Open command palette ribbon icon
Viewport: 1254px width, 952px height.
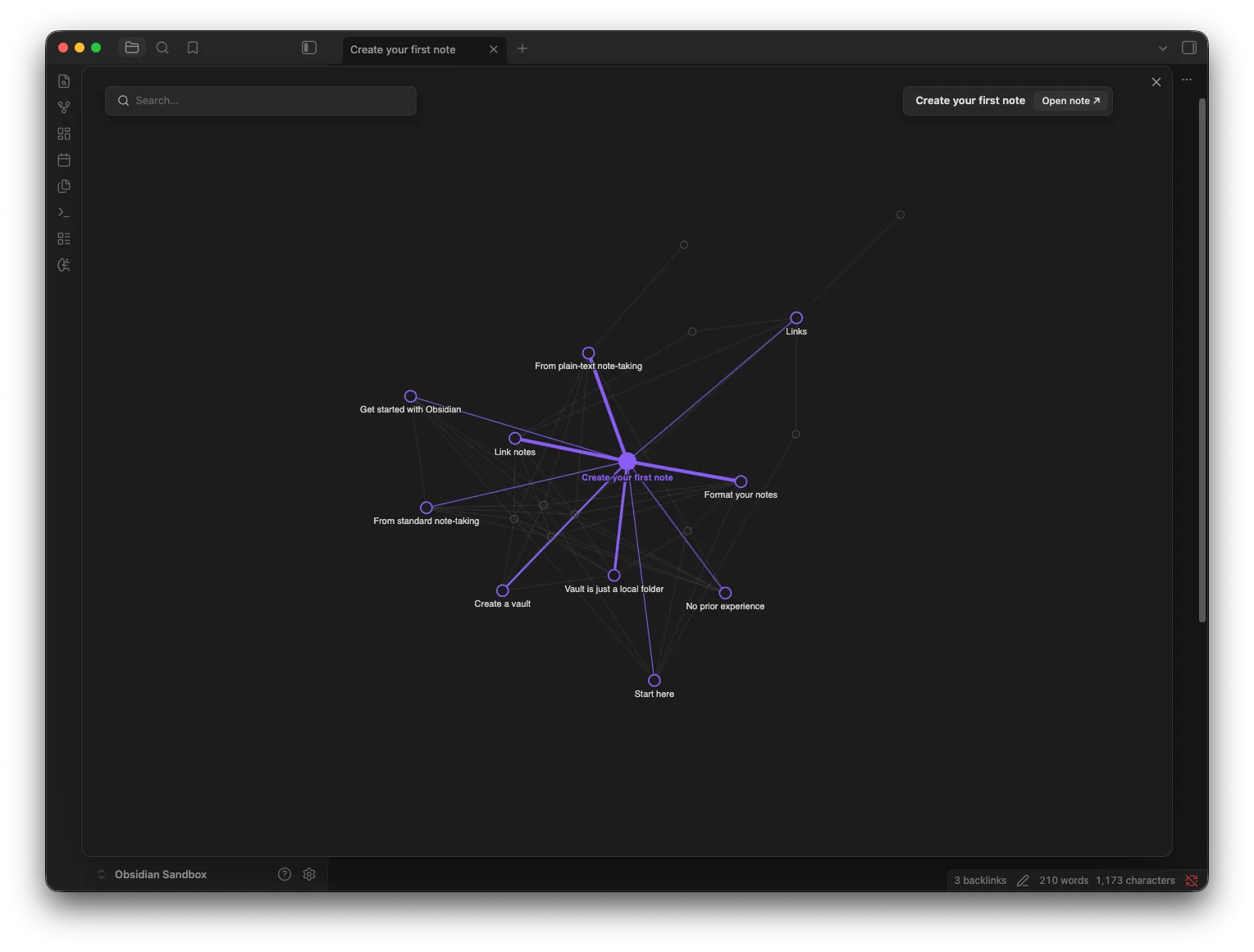pyautogui.click(x=64, y=212)
